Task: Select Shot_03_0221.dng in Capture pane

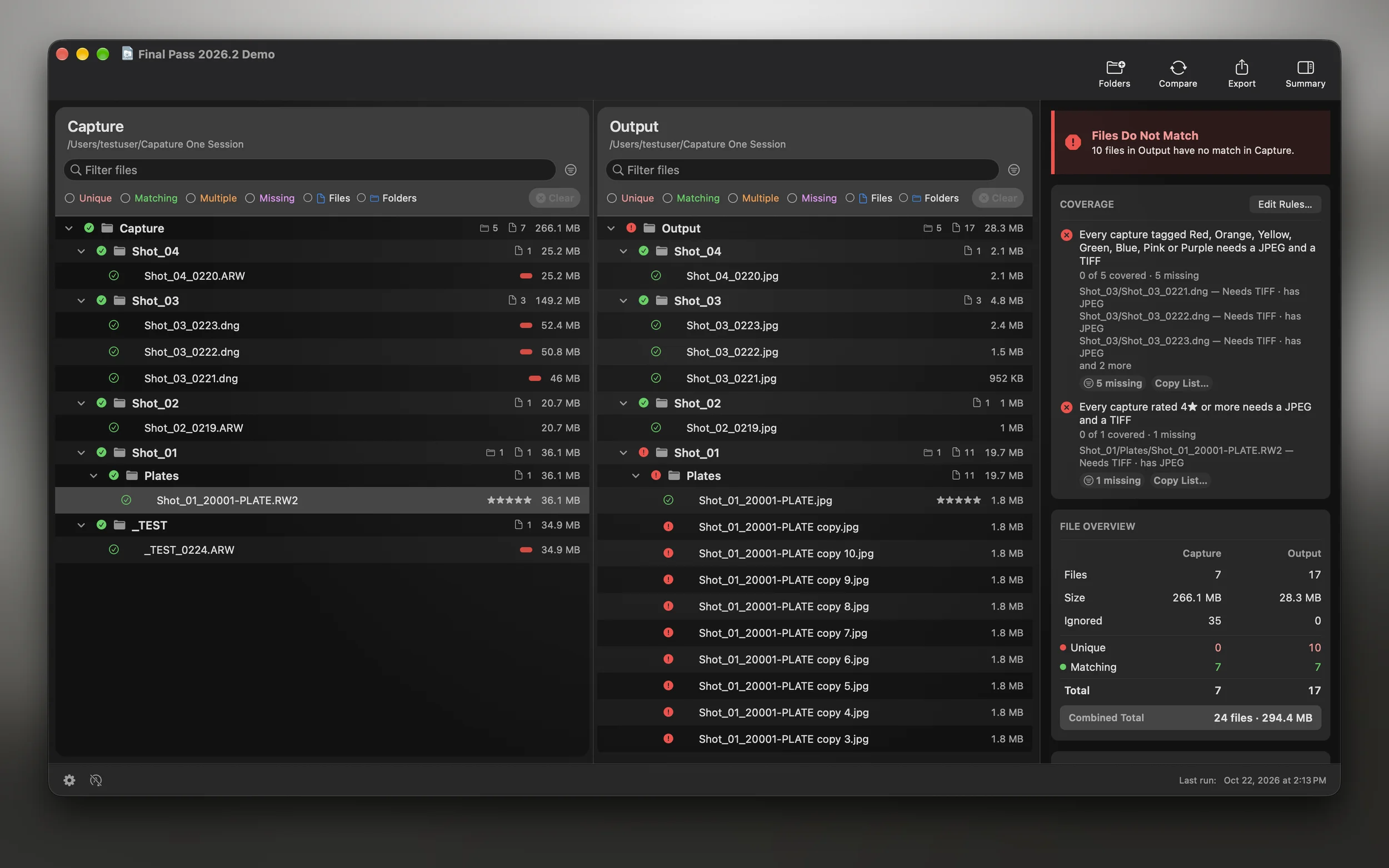Action: tap(322, 378)
